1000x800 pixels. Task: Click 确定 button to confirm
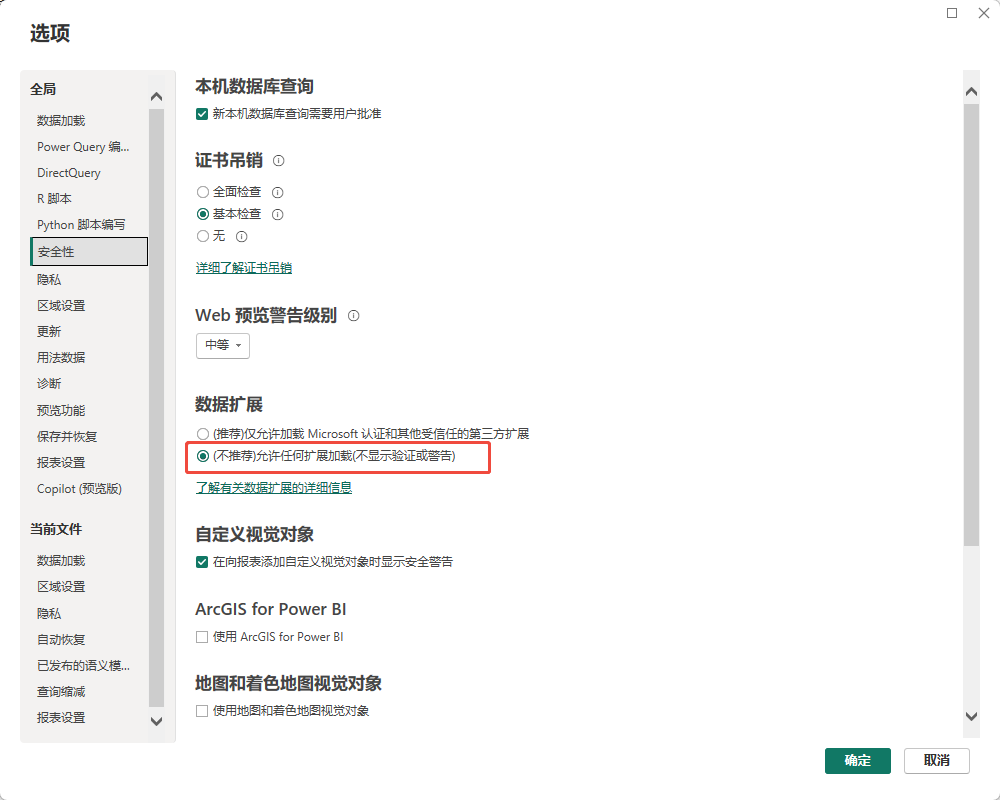[857, 760]
